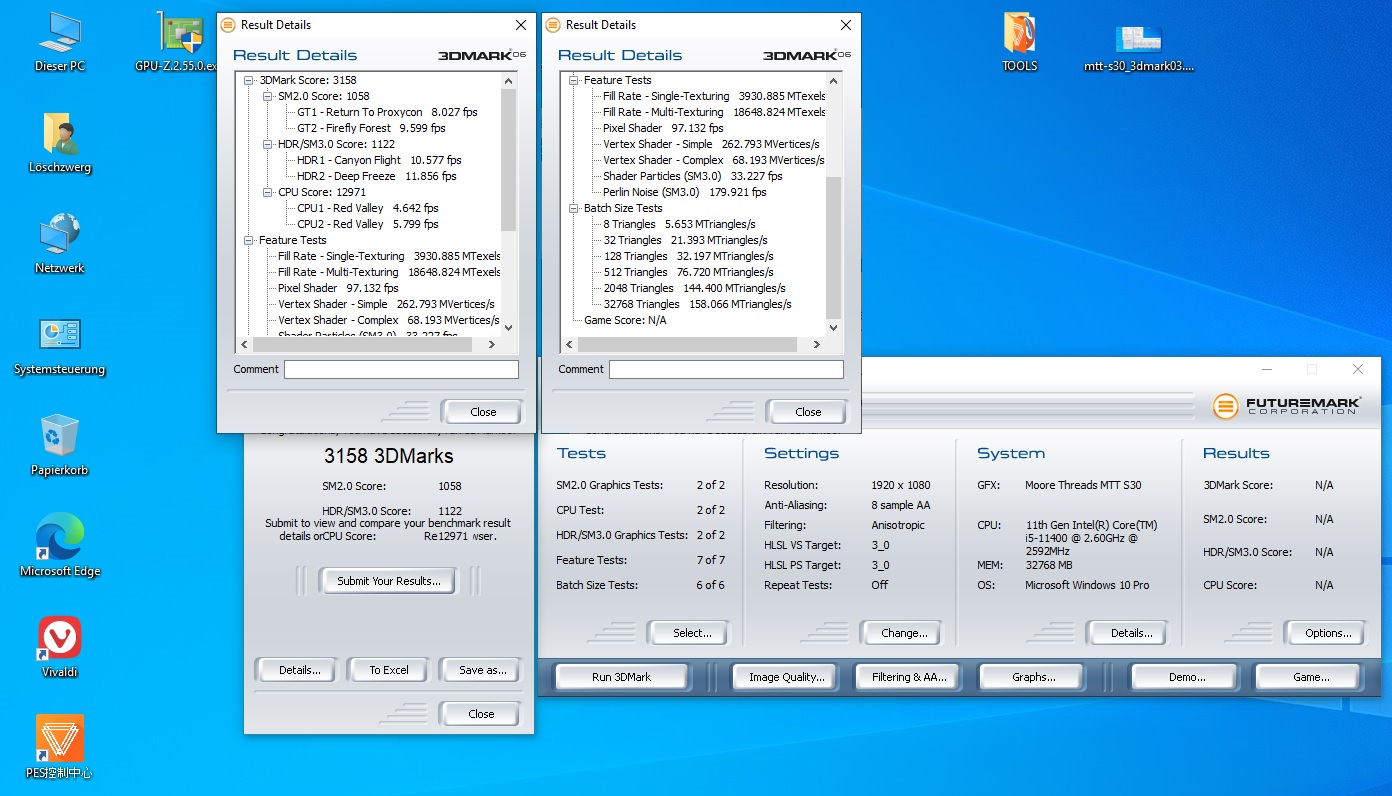
Task: Select 8 Triangles batch test row
Action: coord(679,224)
